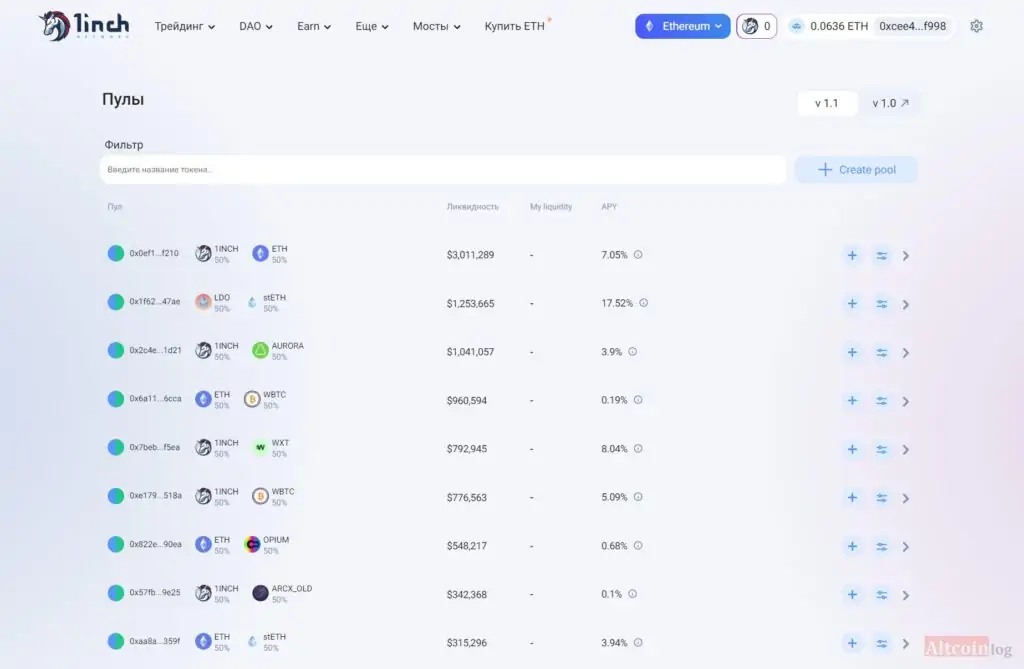Add liquidity to 1INCH/WXT pool
1024x669 pixels.
[x=852, y=449]
